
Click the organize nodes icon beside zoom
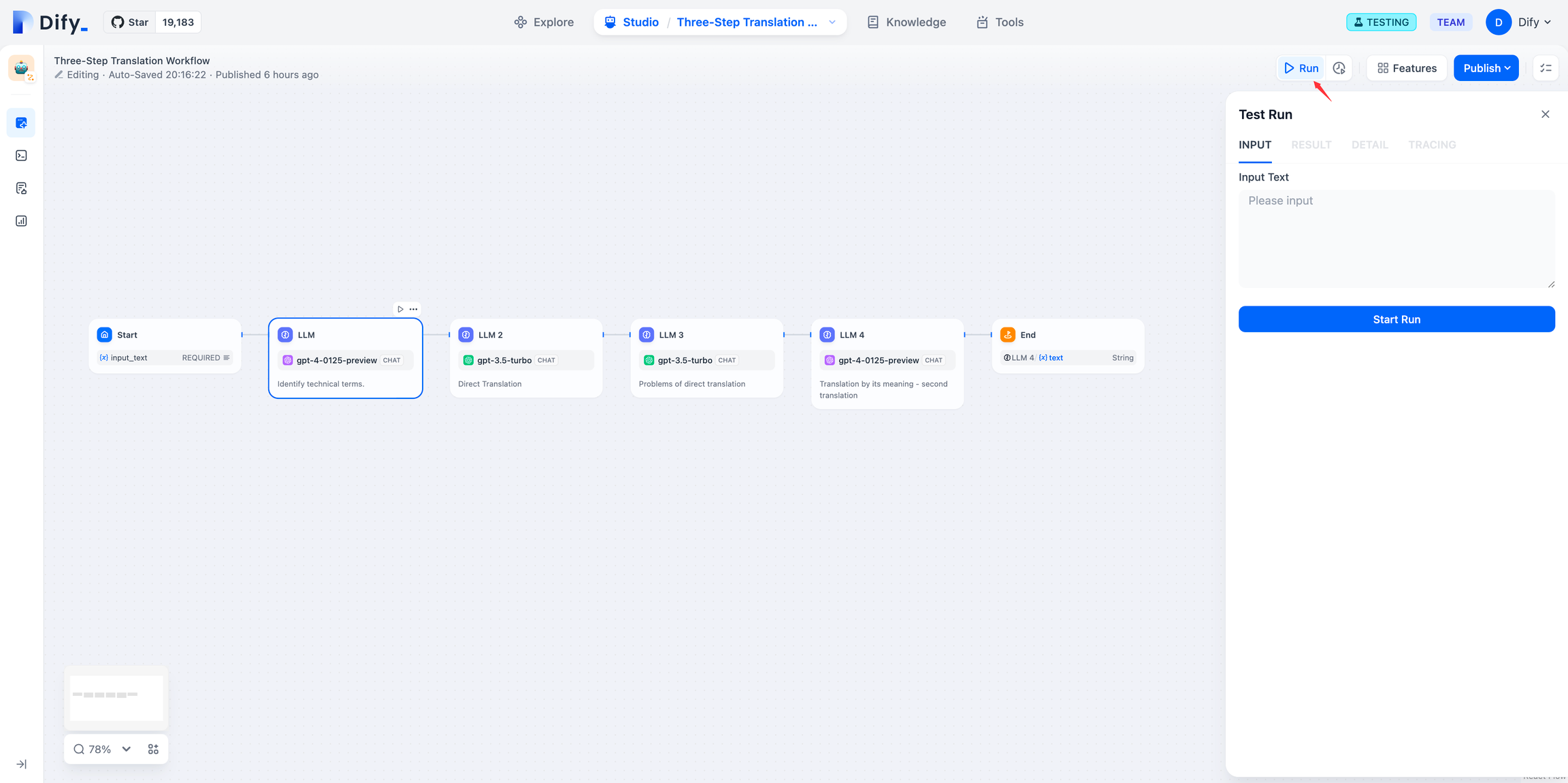click(x=153, y=749)
